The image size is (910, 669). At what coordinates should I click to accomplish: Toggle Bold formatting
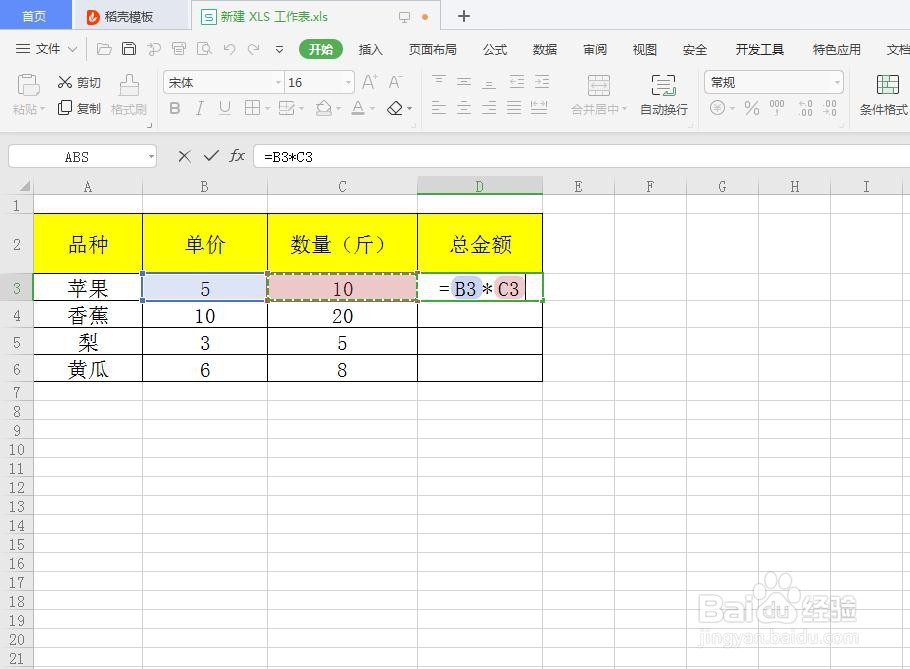pos(174,108)
